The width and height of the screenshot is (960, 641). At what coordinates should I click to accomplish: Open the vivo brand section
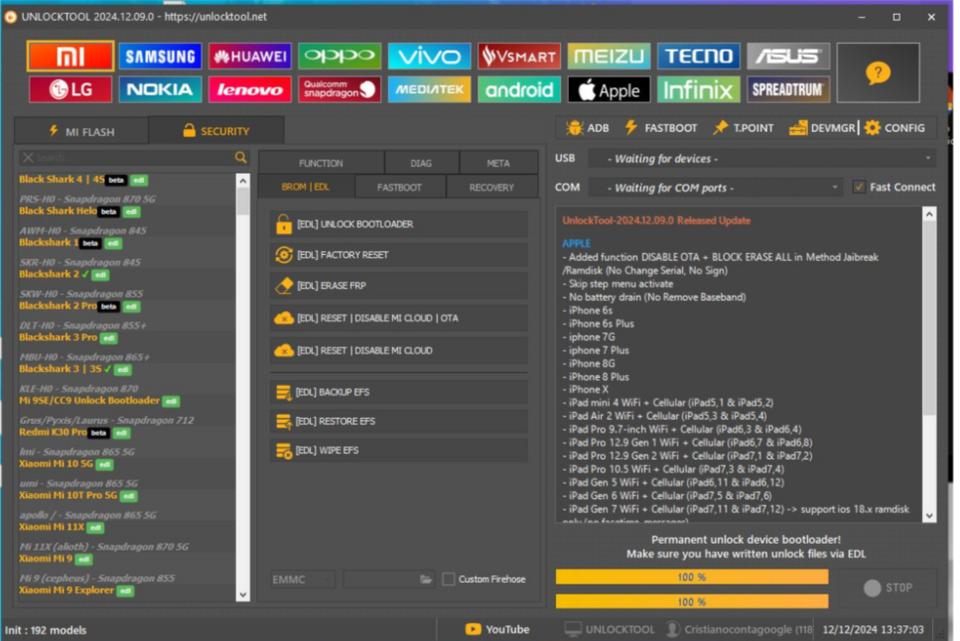429,56
